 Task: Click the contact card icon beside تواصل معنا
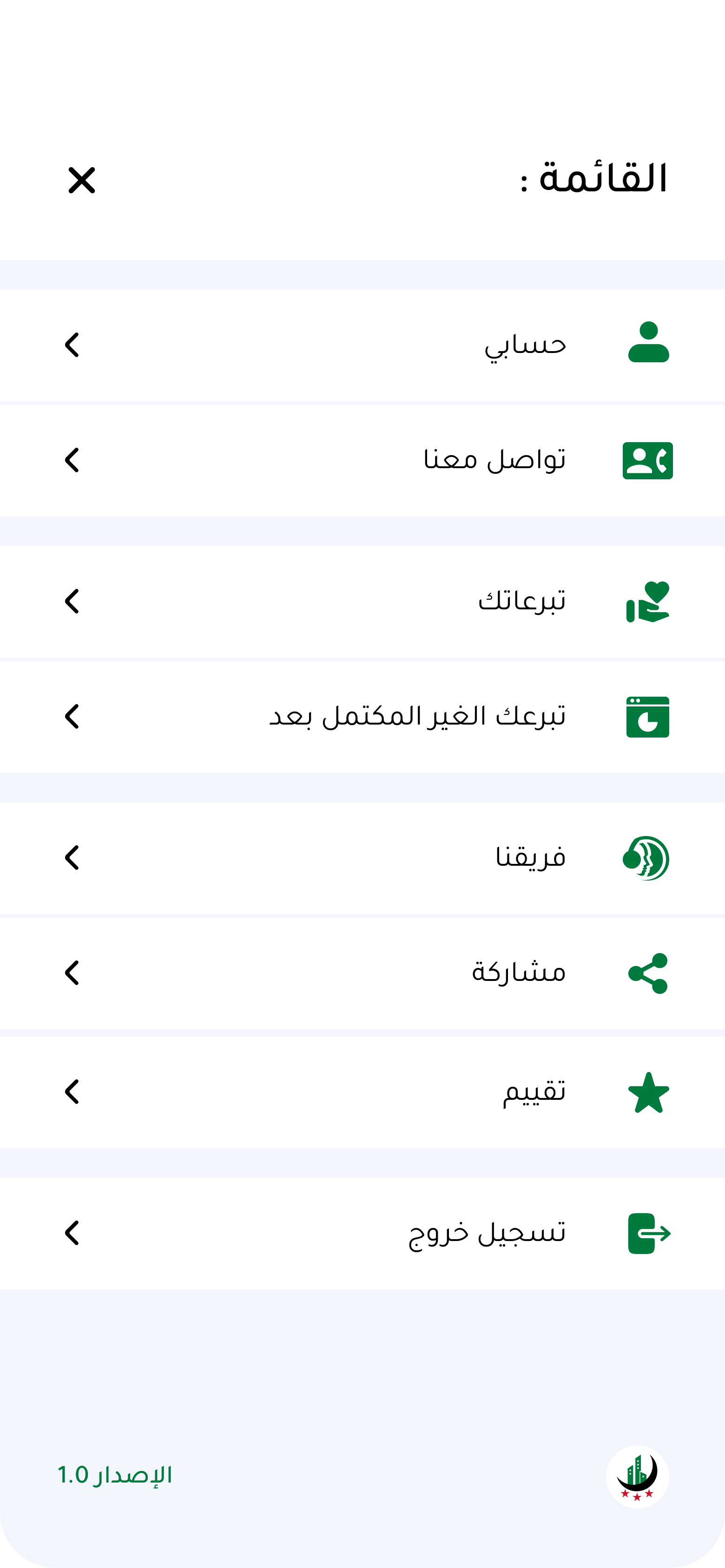[648, 461]
